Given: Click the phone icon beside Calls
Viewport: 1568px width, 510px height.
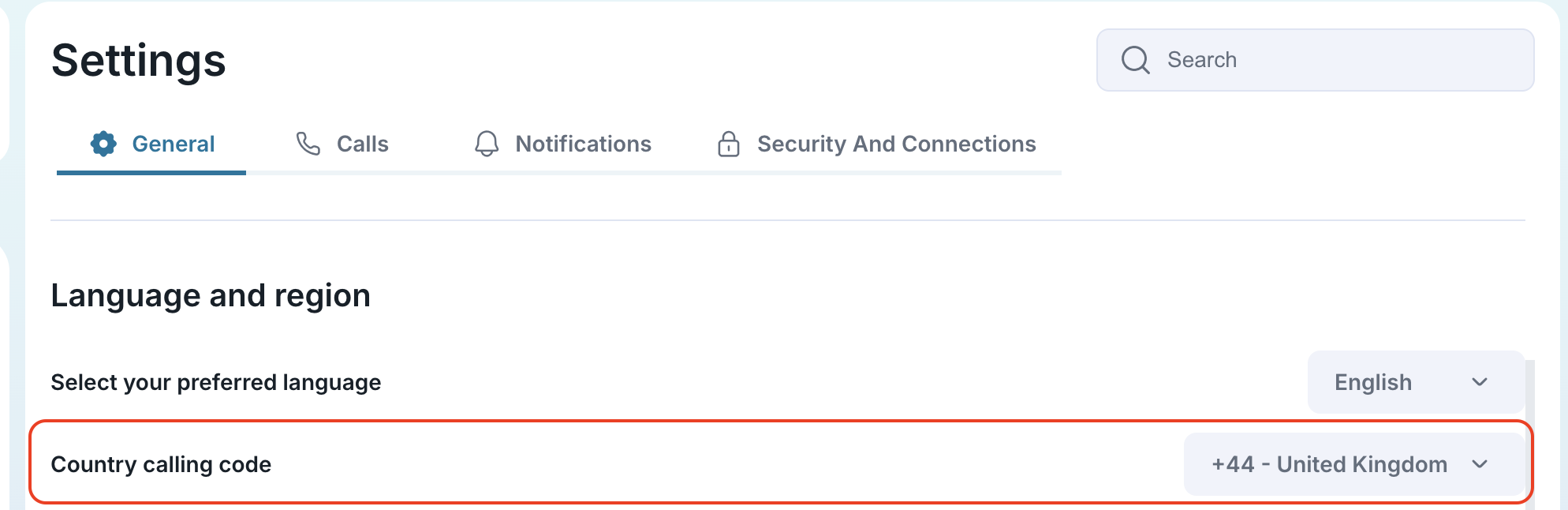Looking at the screenshot, I should click(x=308, y=144).
